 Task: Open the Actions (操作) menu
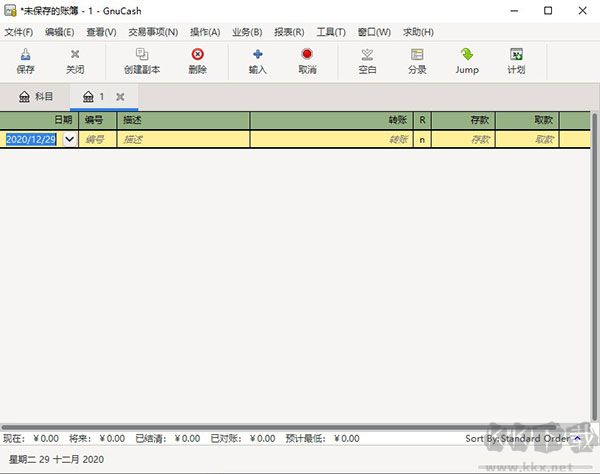(x=205, y=32)
